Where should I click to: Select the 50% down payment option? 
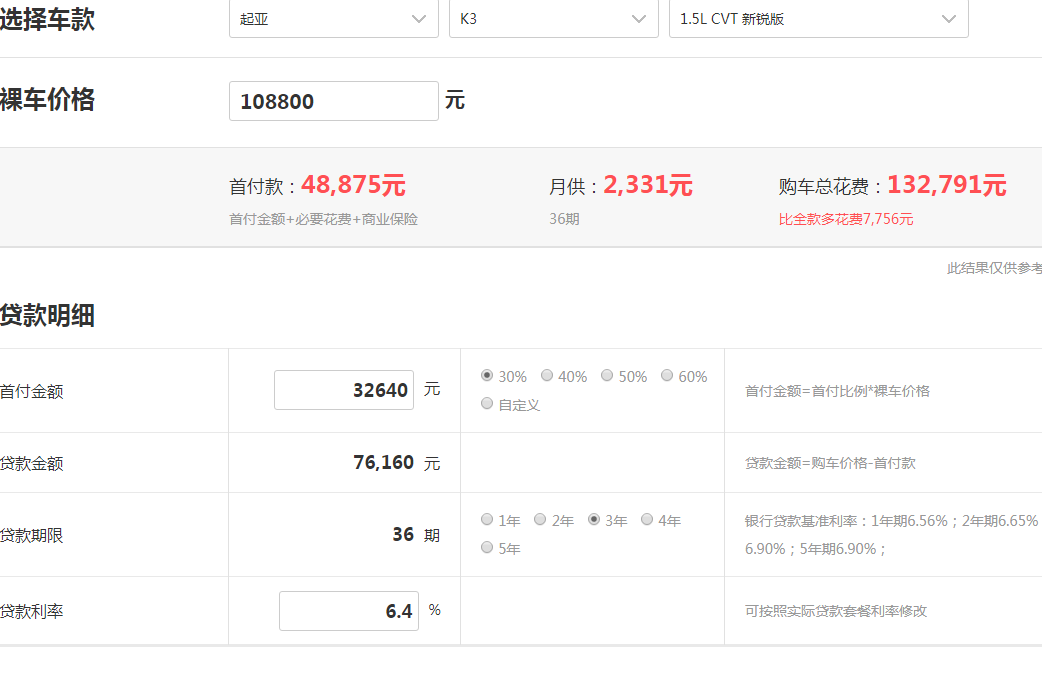(x=607, y=376)
